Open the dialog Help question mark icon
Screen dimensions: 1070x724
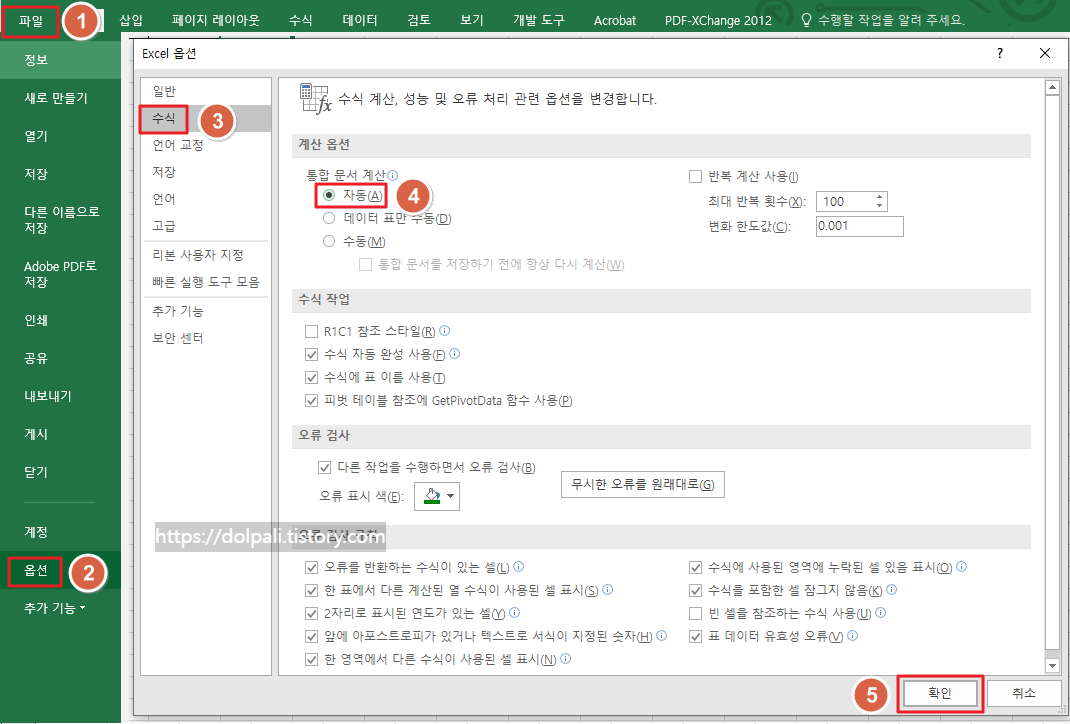coord(999,53)
